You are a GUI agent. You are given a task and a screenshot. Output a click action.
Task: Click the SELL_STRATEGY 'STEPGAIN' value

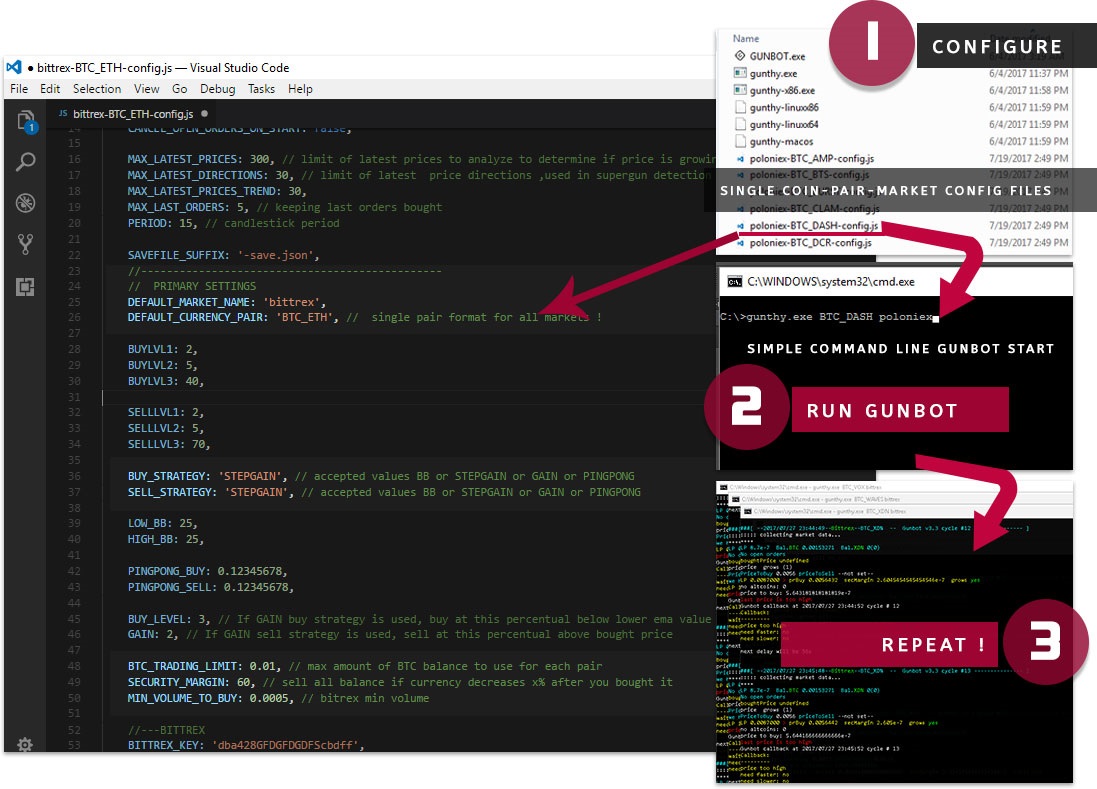(x=258, y=492)
